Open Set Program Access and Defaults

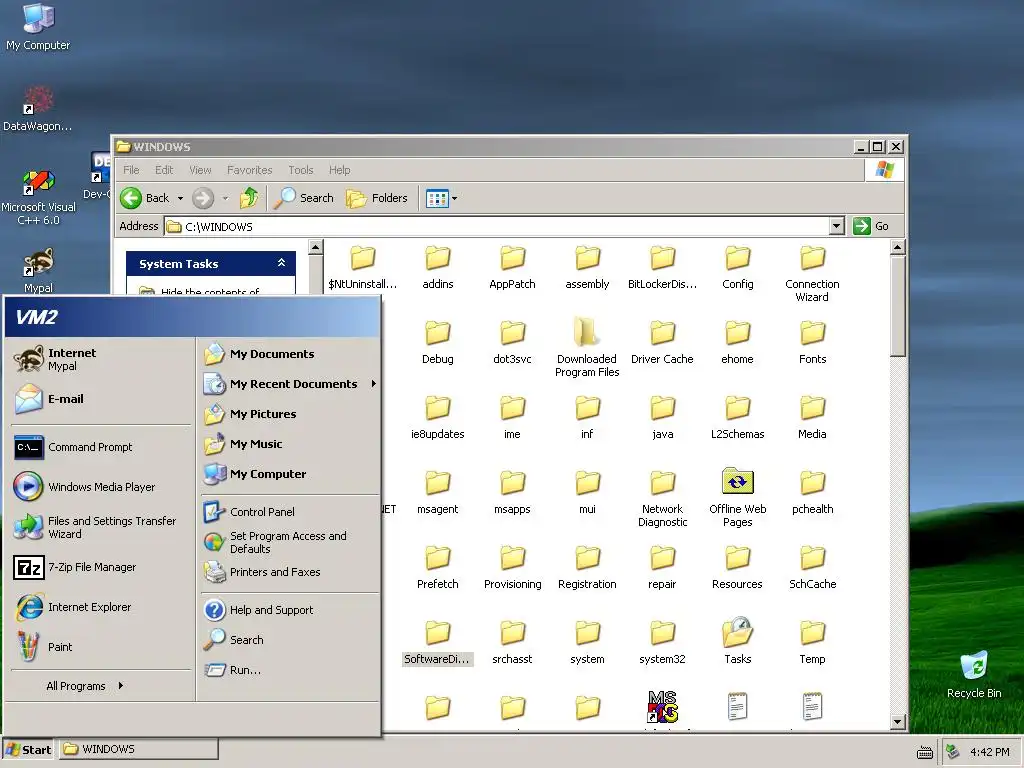pos(289,542)
